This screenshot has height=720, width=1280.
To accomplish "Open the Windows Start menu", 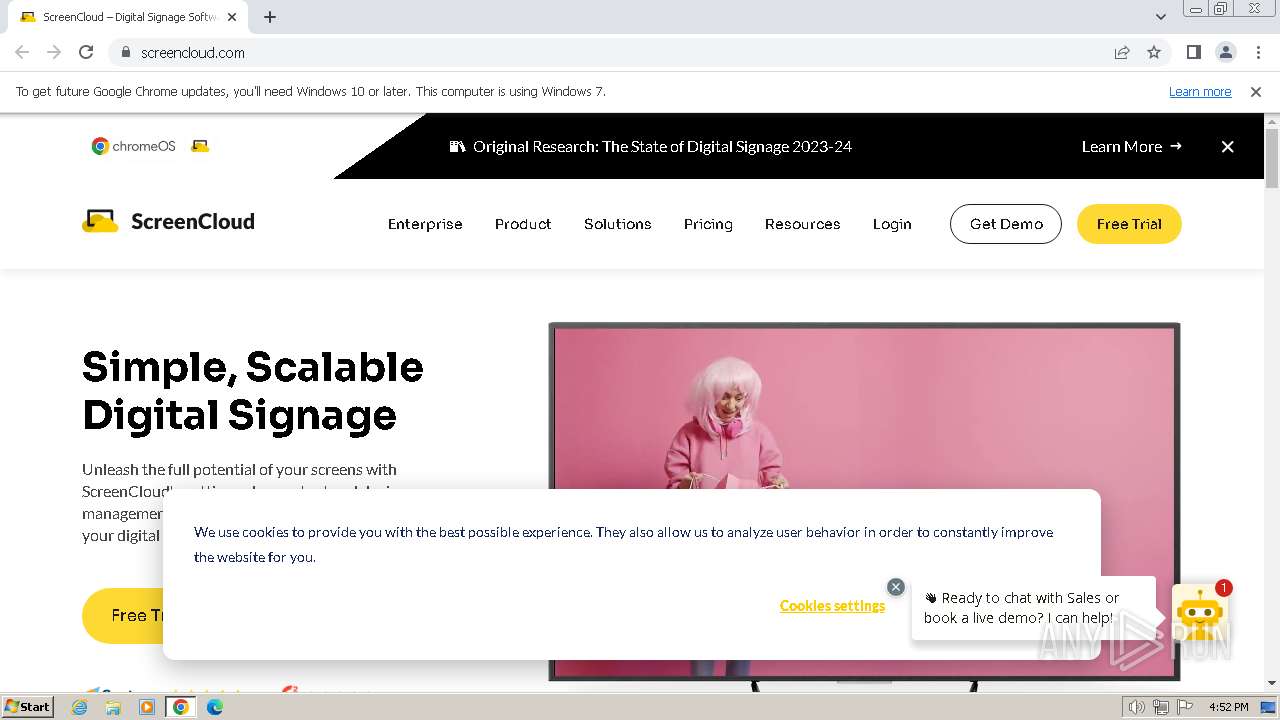I will 28,706.
